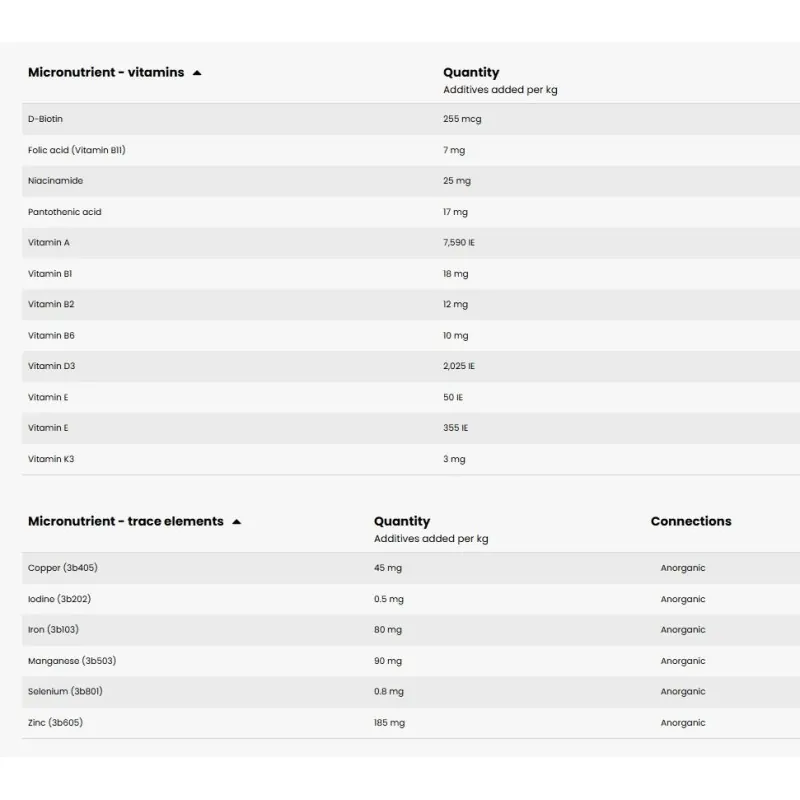The image size is (800, 800).
Task: Click the 80 mg Iron quantity
Action: pos(388,630)
